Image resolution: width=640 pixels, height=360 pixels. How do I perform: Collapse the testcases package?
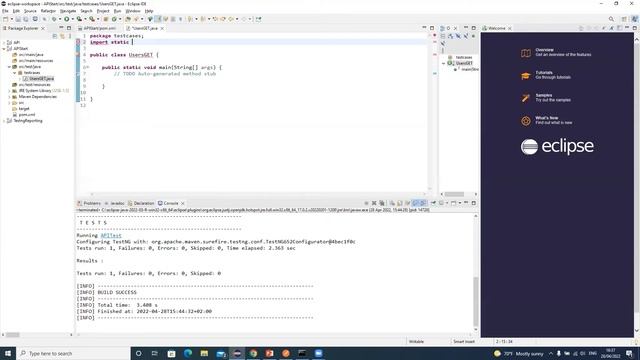[15, 73]
